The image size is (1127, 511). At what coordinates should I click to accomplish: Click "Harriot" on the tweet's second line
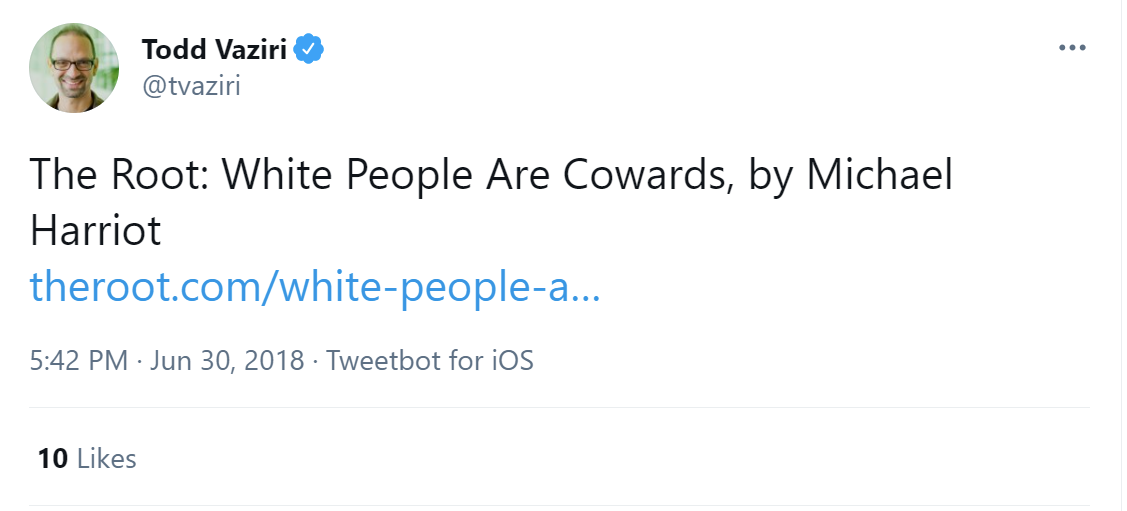(x=96, y=232)
